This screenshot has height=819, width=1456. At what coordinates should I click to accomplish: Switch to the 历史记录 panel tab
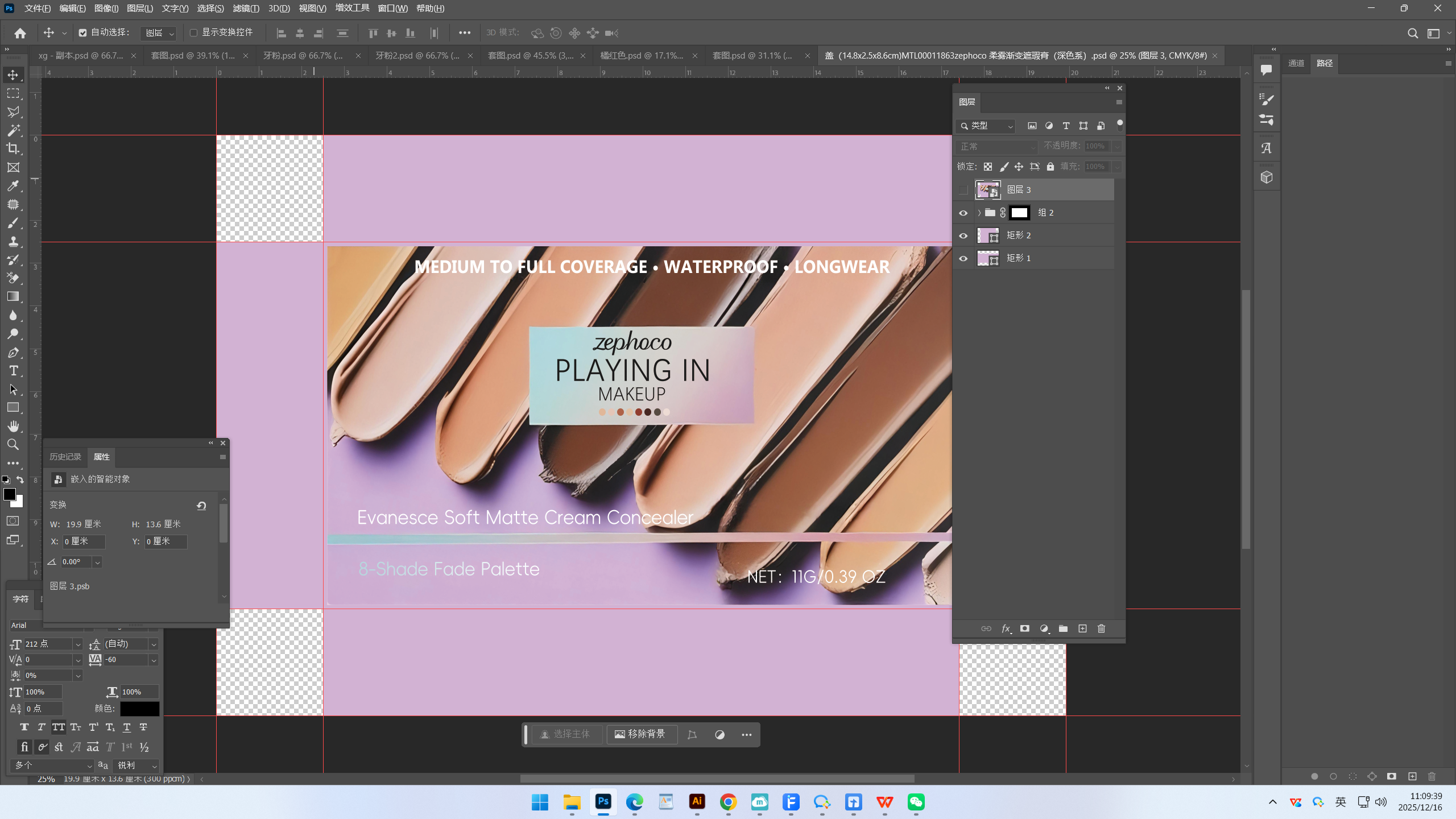pyautogui.click(x=65, y=457)
